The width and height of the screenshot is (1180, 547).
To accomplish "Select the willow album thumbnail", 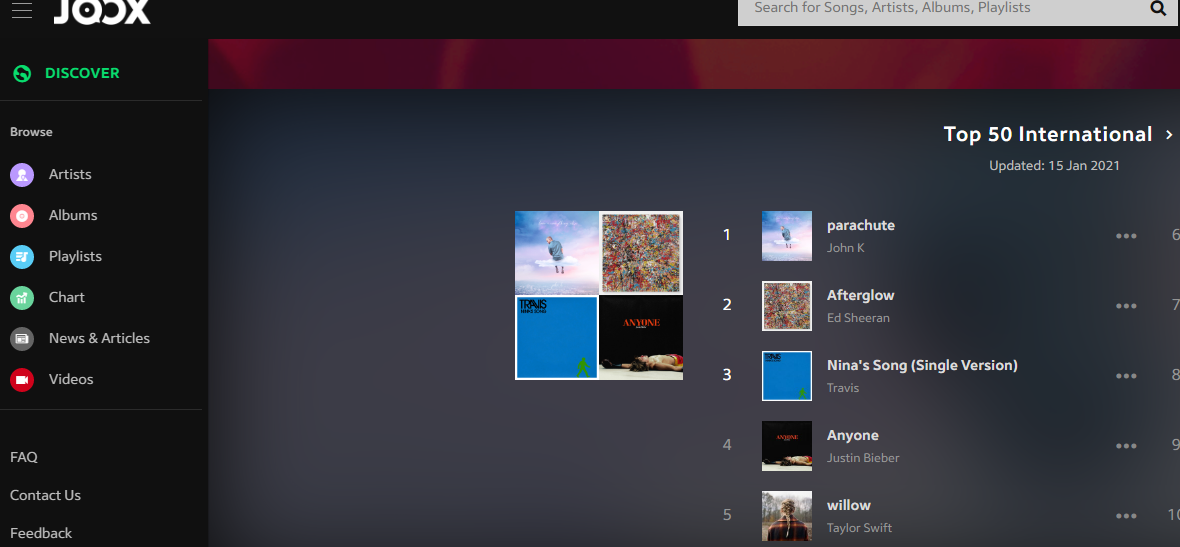I will click(786, 514).
